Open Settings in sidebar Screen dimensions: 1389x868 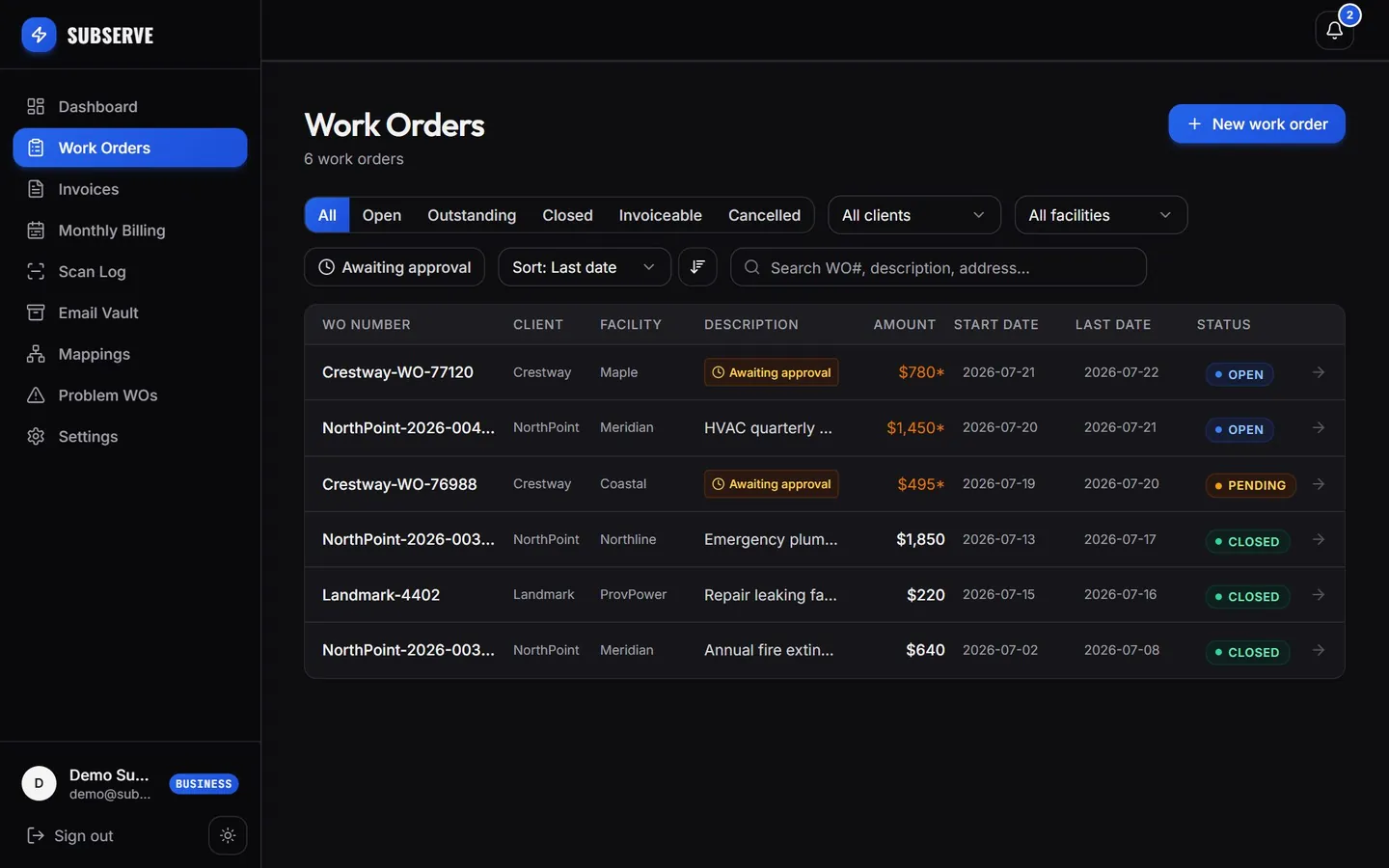point(130,437)
